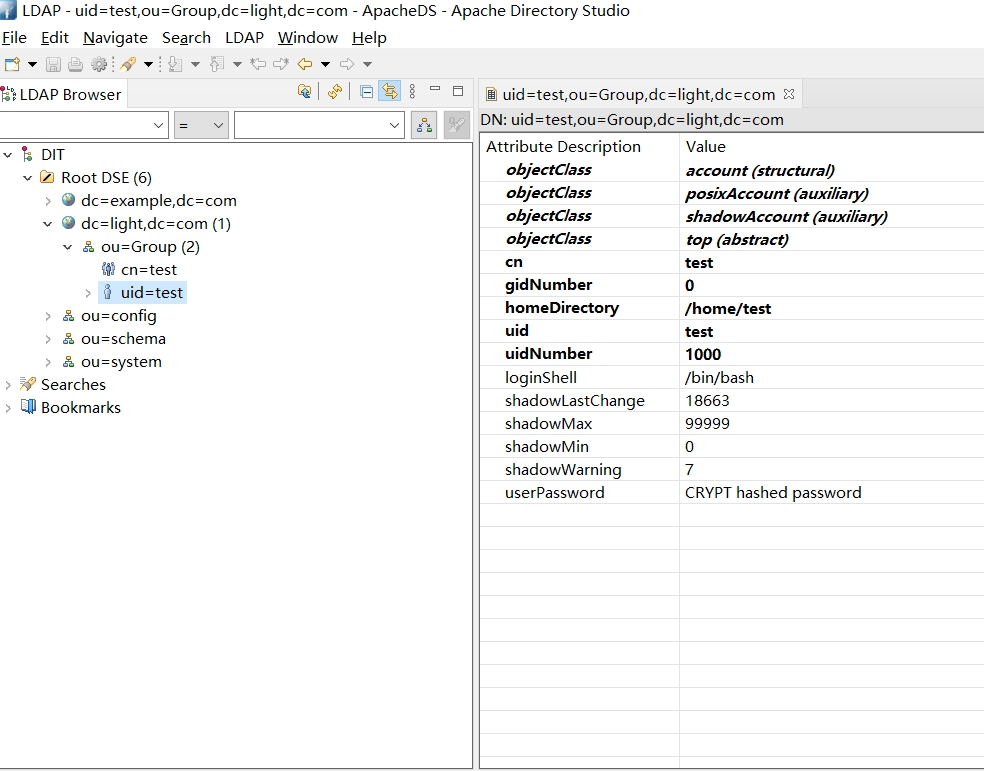Click the Back navigation yellow arrow
The height and width of the screenshot is (771, 984).
click(305, 64)
